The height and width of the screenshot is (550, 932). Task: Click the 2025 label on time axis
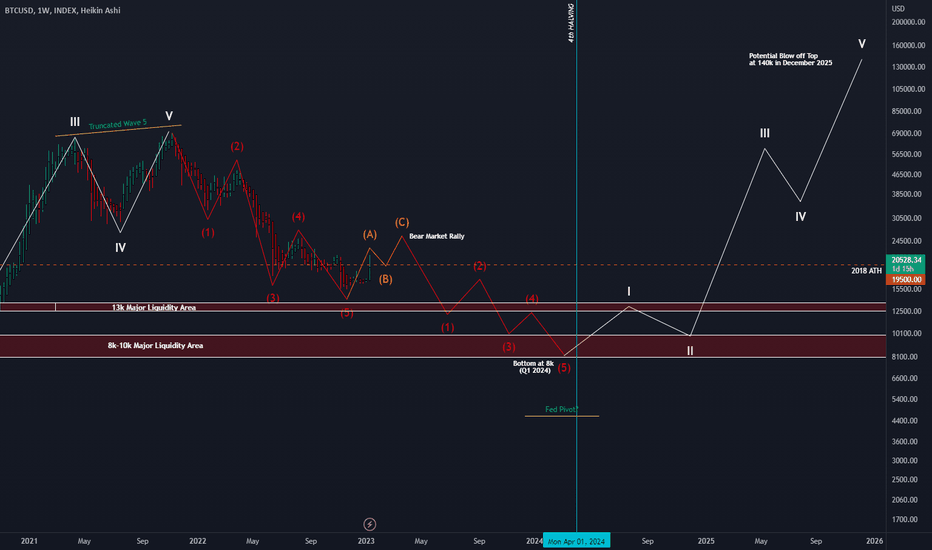pos(706,541)
